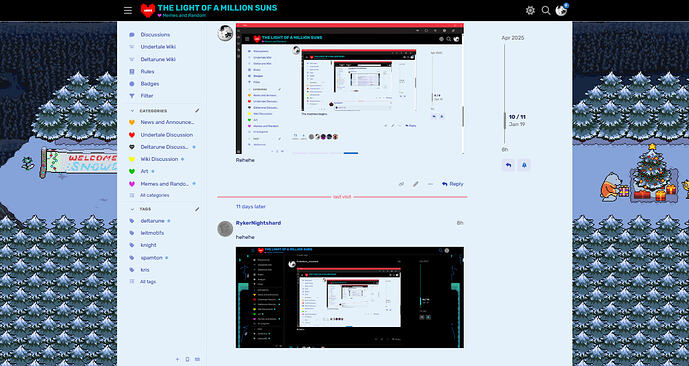
Task: Click the Badges circle icon
Action: tap(132, 83)
